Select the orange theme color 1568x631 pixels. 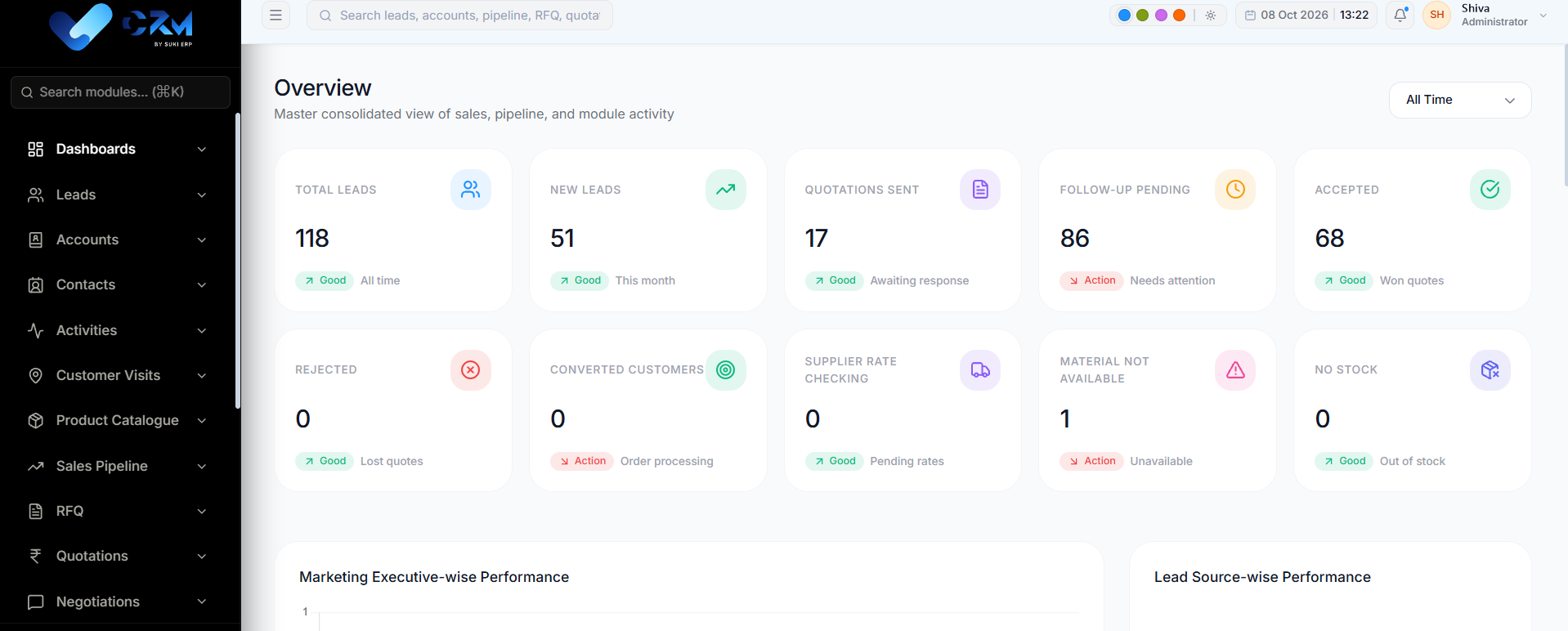tap(1179, 15)
